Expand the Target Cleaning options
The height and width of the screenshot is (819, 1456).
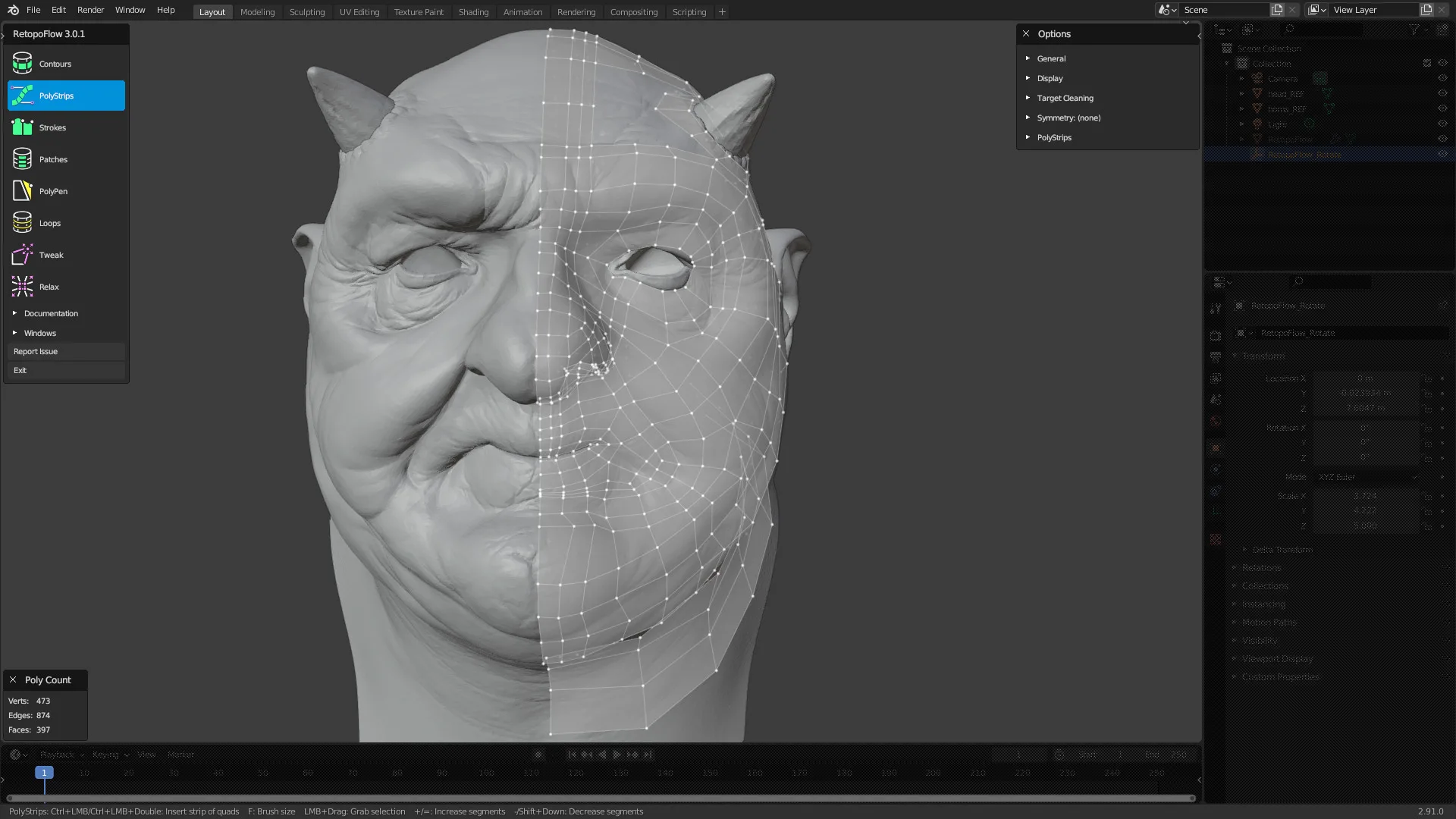(x=1065, y=98)
